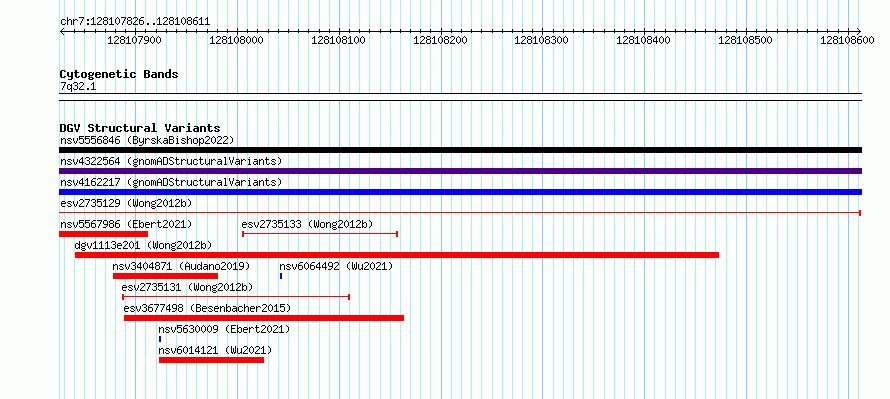Select the esv2735133 bracketed red line
The image size is (890, 399).
tap(320, 234)
